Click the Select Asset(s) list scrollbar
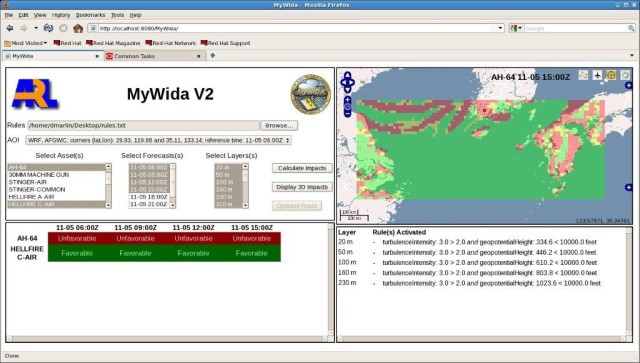Viewport: 640px width, 363px height. [108, 186]
